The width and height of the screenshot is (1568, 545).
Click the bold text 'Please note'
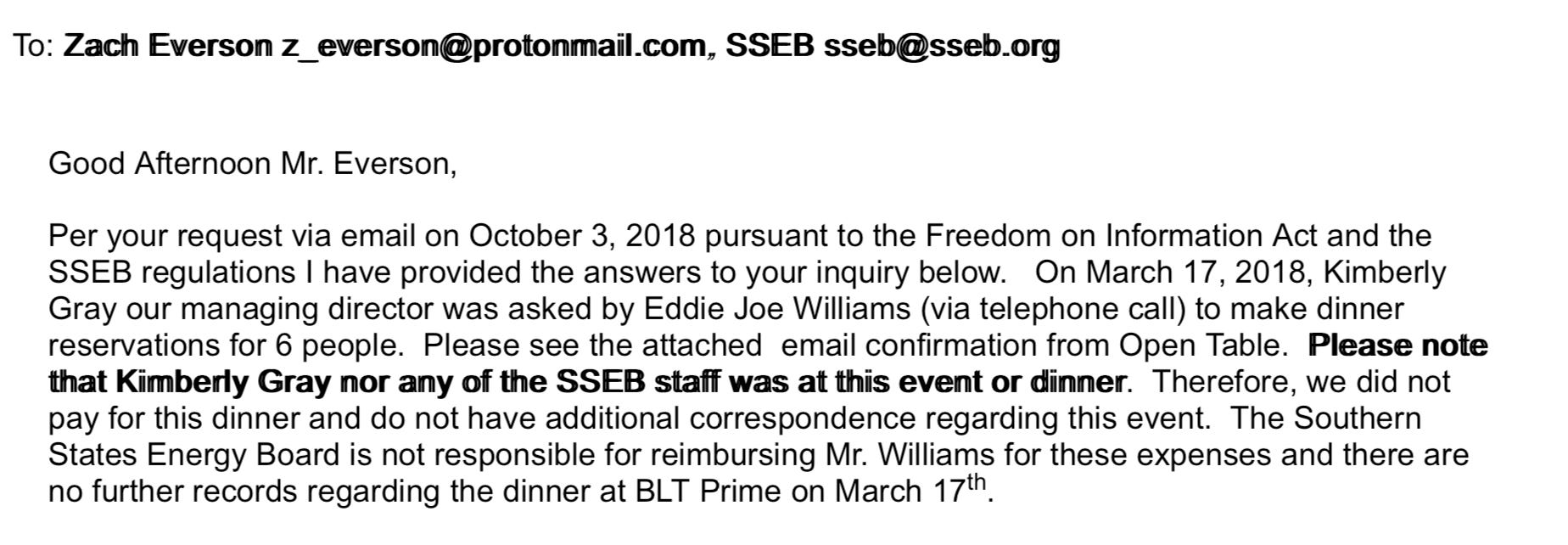1398,346
